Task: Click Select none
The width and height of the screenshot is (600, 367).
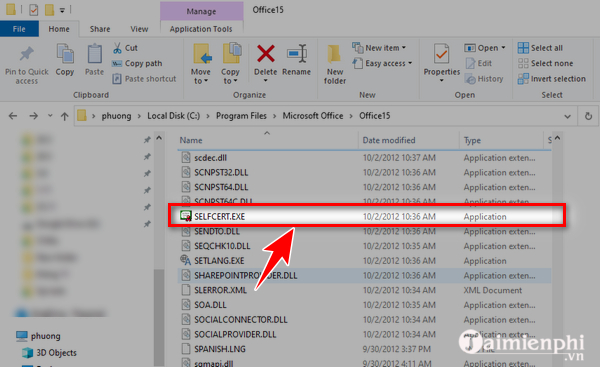Action: pyautogui.click(x=545, y=63)
